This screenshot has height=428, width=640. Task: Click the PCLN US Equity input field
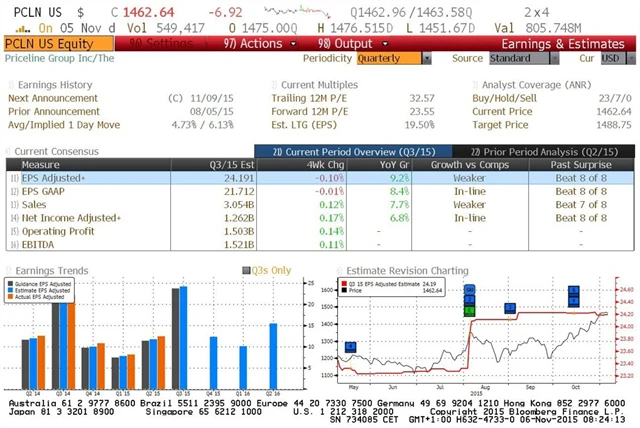(46, 44)
